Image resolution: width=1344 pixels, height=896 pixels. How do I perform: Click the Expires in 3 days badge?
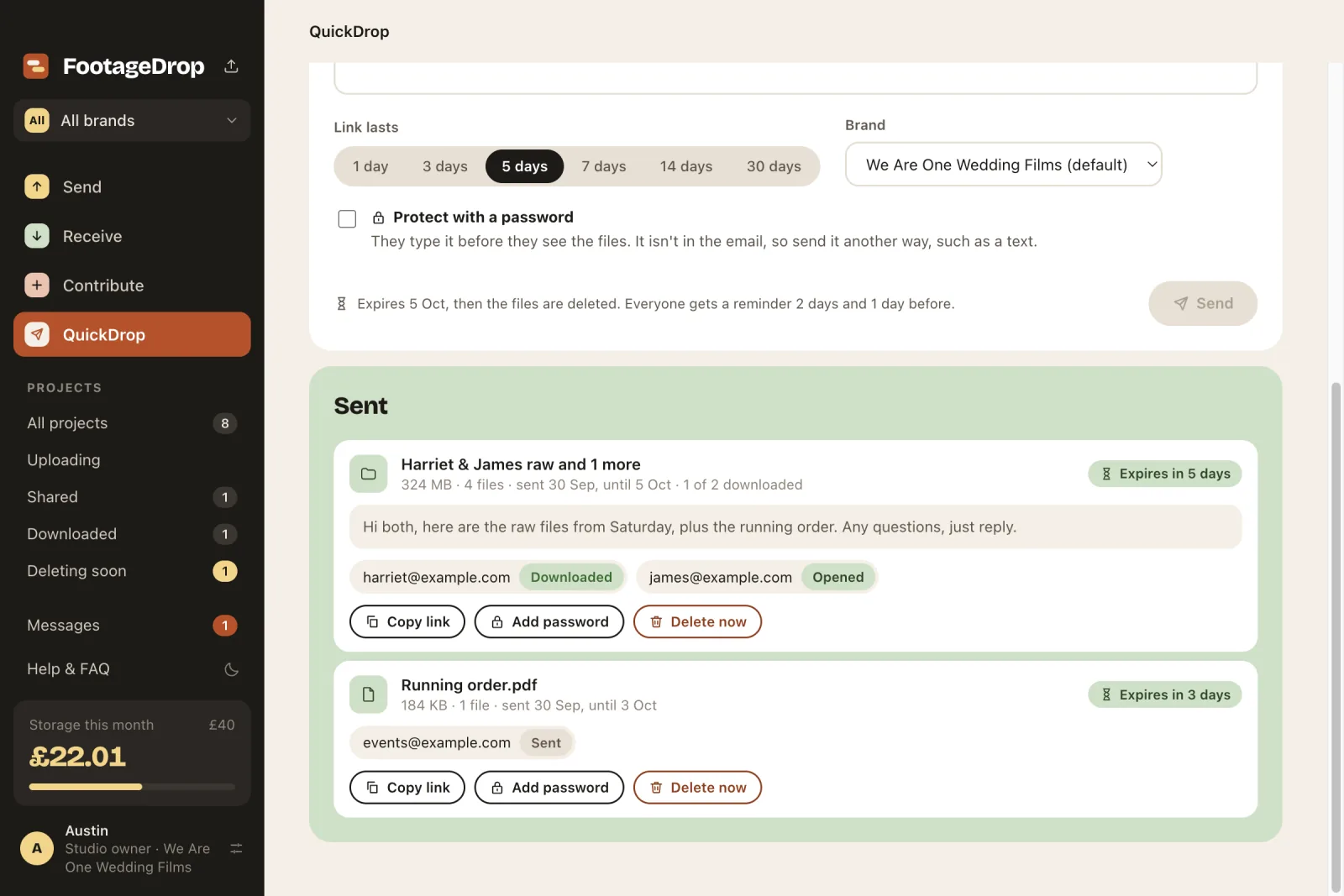1164,694
